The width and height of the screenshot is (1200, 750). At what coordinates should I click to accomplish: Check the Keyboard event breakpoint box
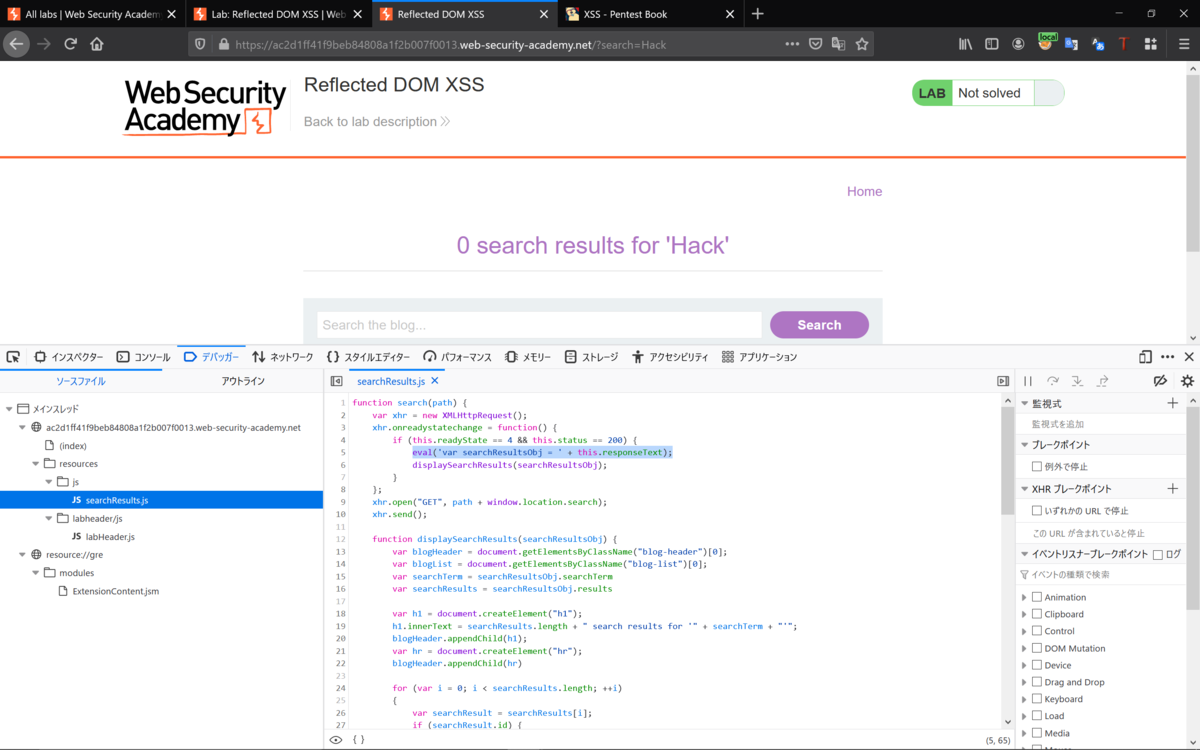click(x=1037, y=699)
